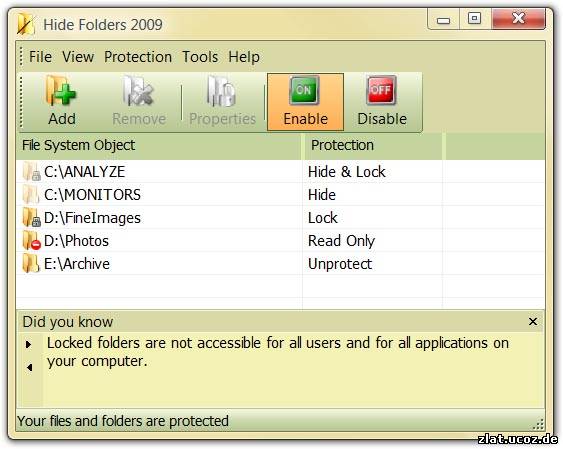563x449 pixels.
Task: Select the E:\Archive folder icon
Action: tap(31, 263)
